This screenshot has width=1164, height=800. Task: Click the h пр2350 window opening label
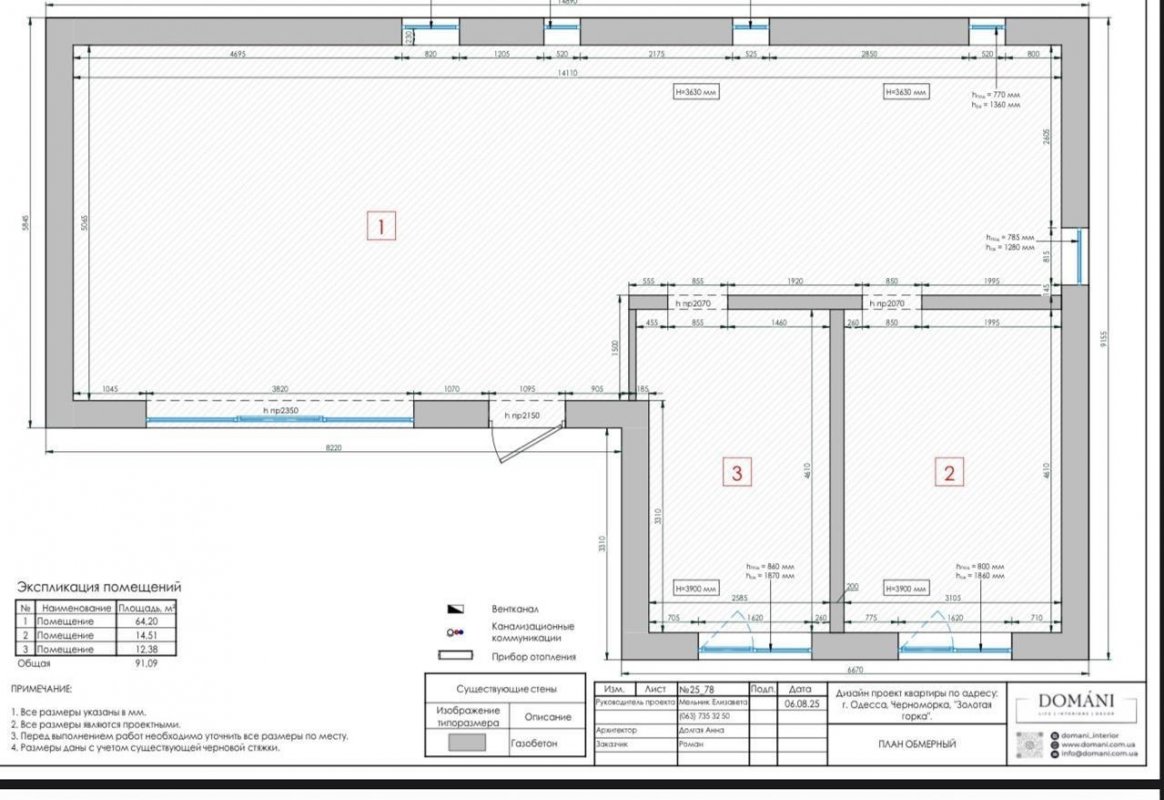point(280,412)
